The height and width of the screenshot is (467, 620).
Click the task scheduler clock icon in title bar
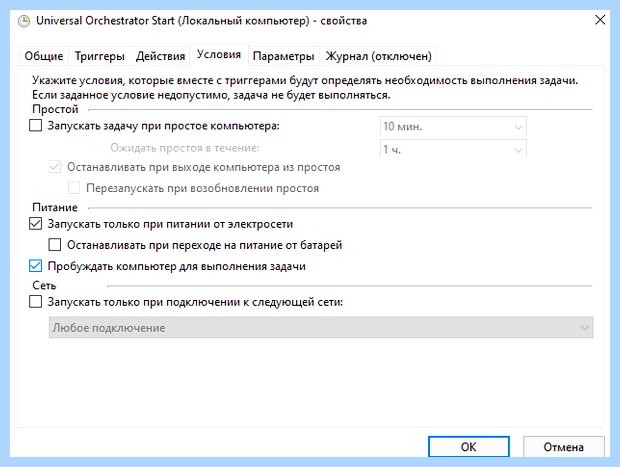click(24, 21)
